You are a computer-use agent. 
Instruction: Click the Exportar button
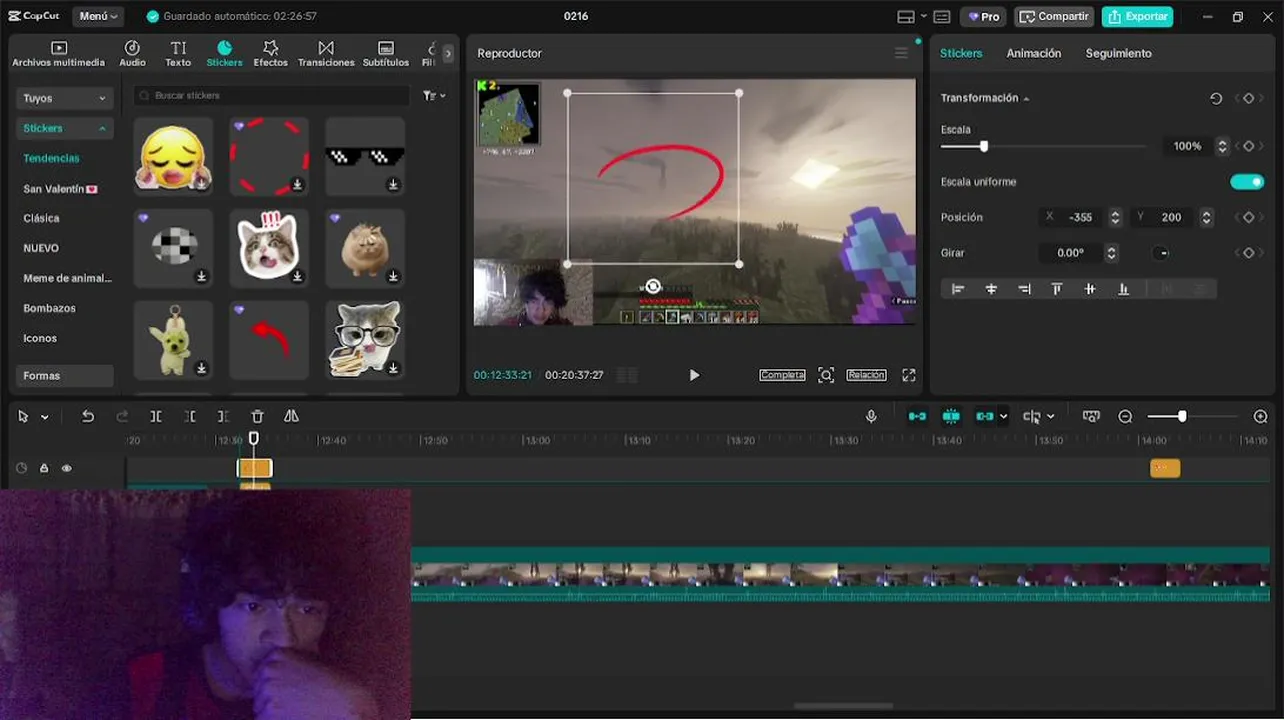(1138, 16)
